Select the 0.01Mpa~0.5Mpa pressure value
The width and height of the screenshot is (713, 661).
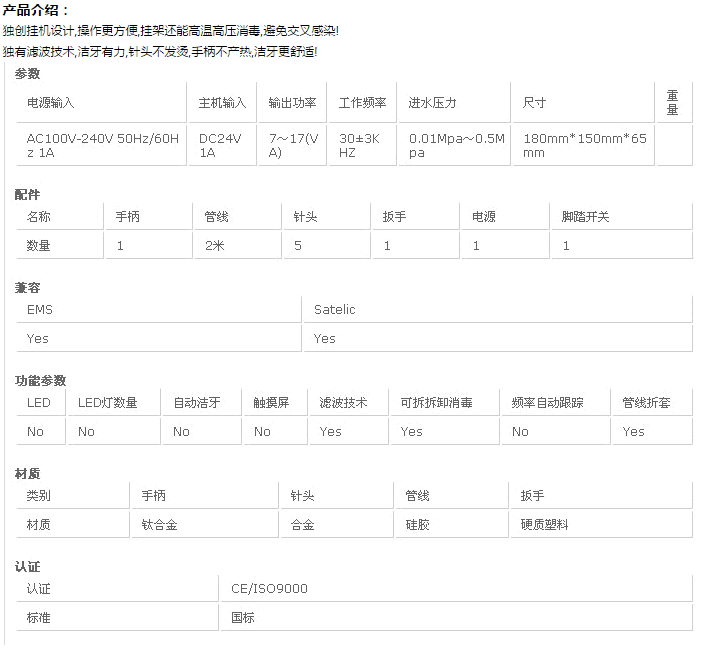pos(454,145)
